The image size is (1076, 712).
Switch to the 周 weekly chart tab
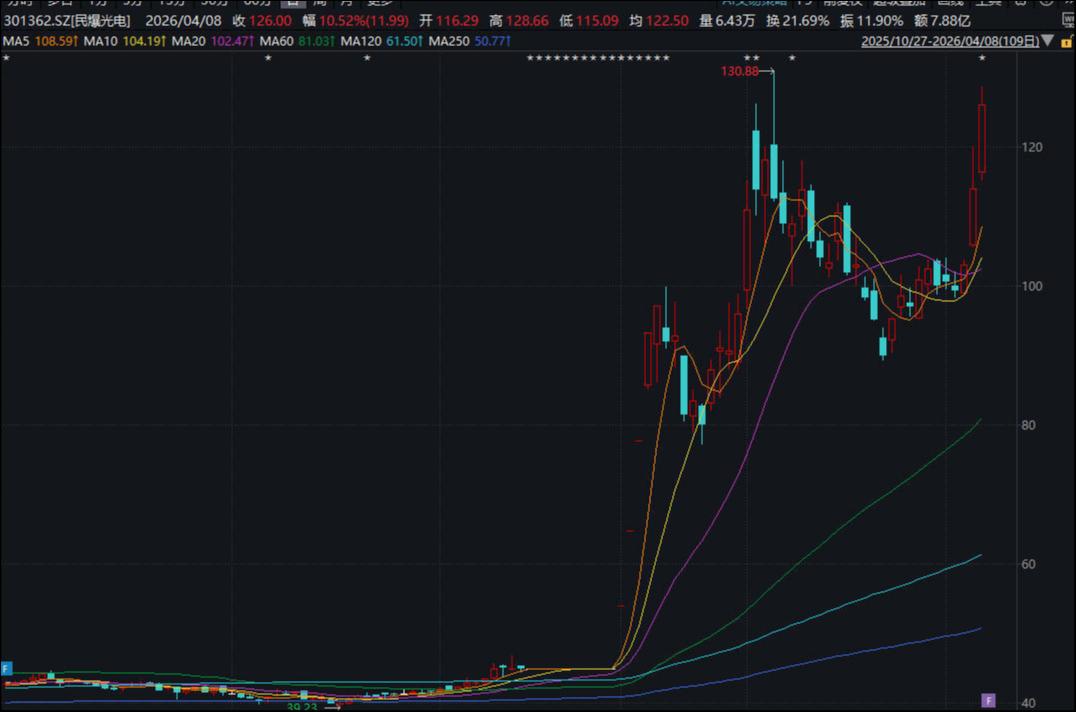coord(321,5)
